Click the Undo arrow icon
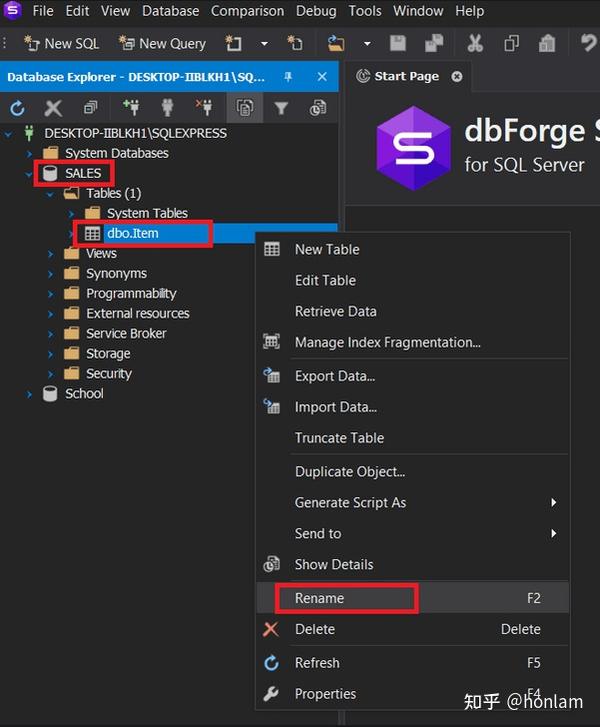Screen dimensions: 600x727 coord(588,44)
